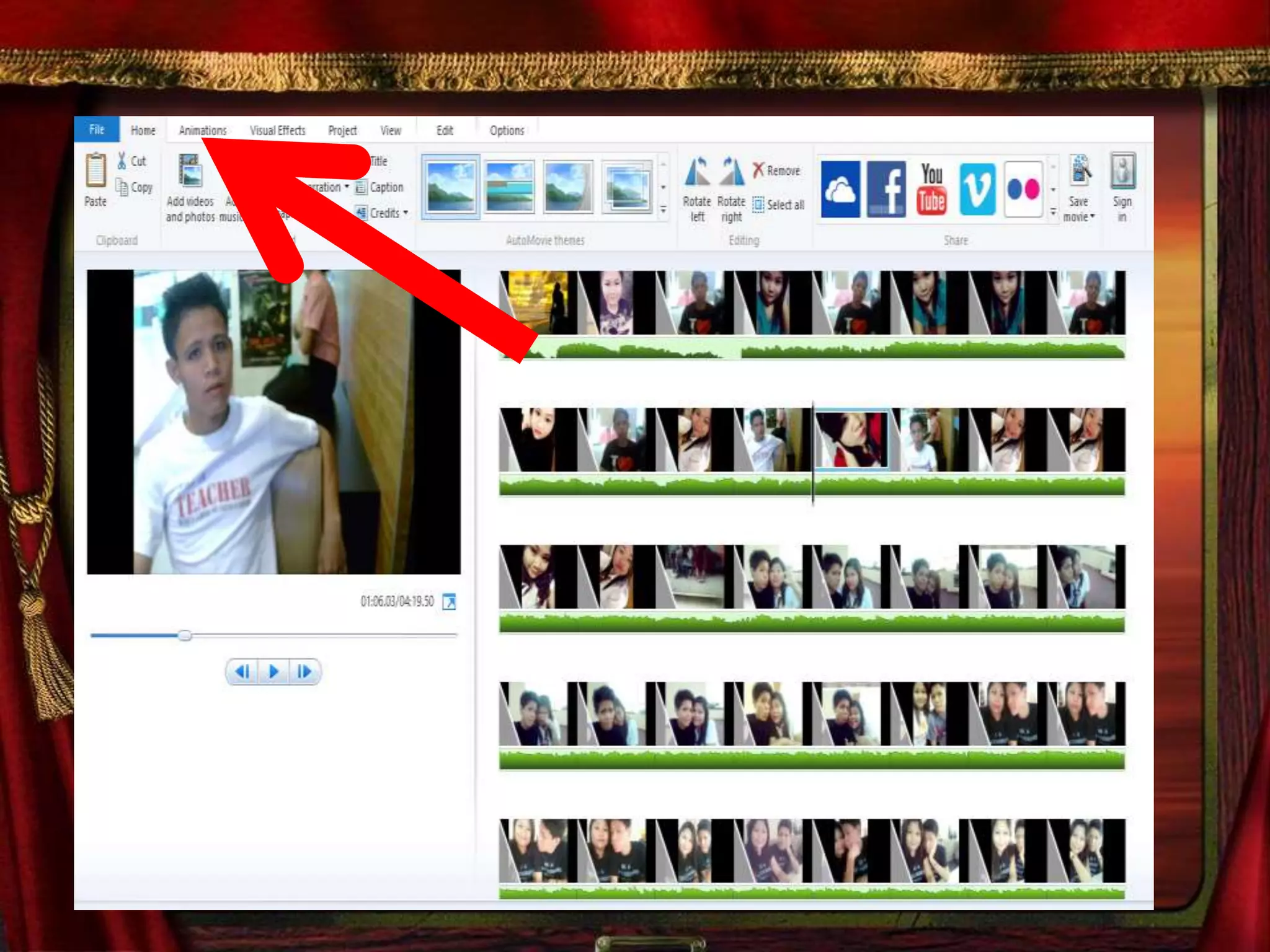This screenshot has width=1270, height=952.
Task: Switch to the Visual Effects tab
Action: point(277,130)
